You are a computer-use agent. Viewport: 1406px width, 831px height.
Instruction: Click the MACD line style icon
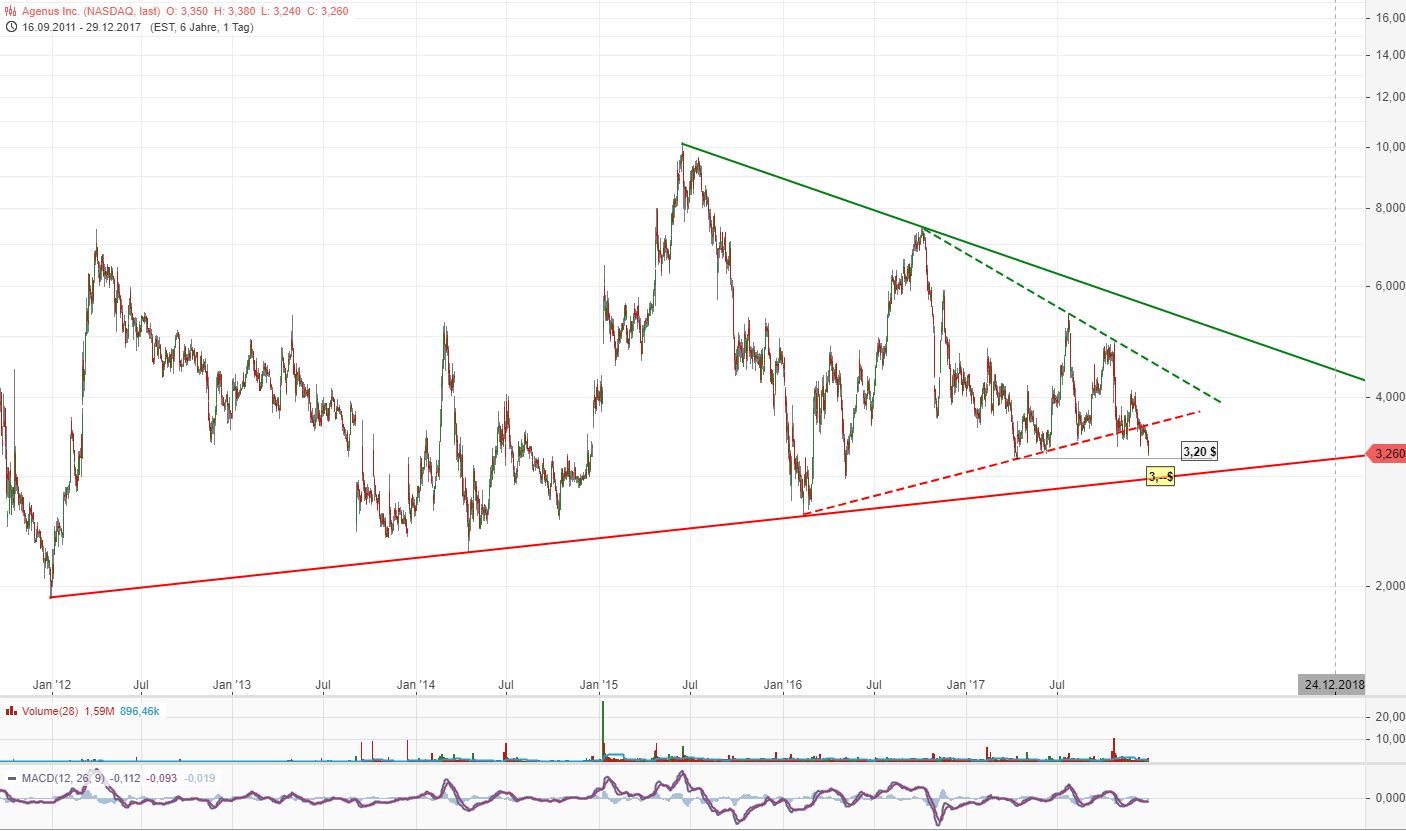point(10,778)
